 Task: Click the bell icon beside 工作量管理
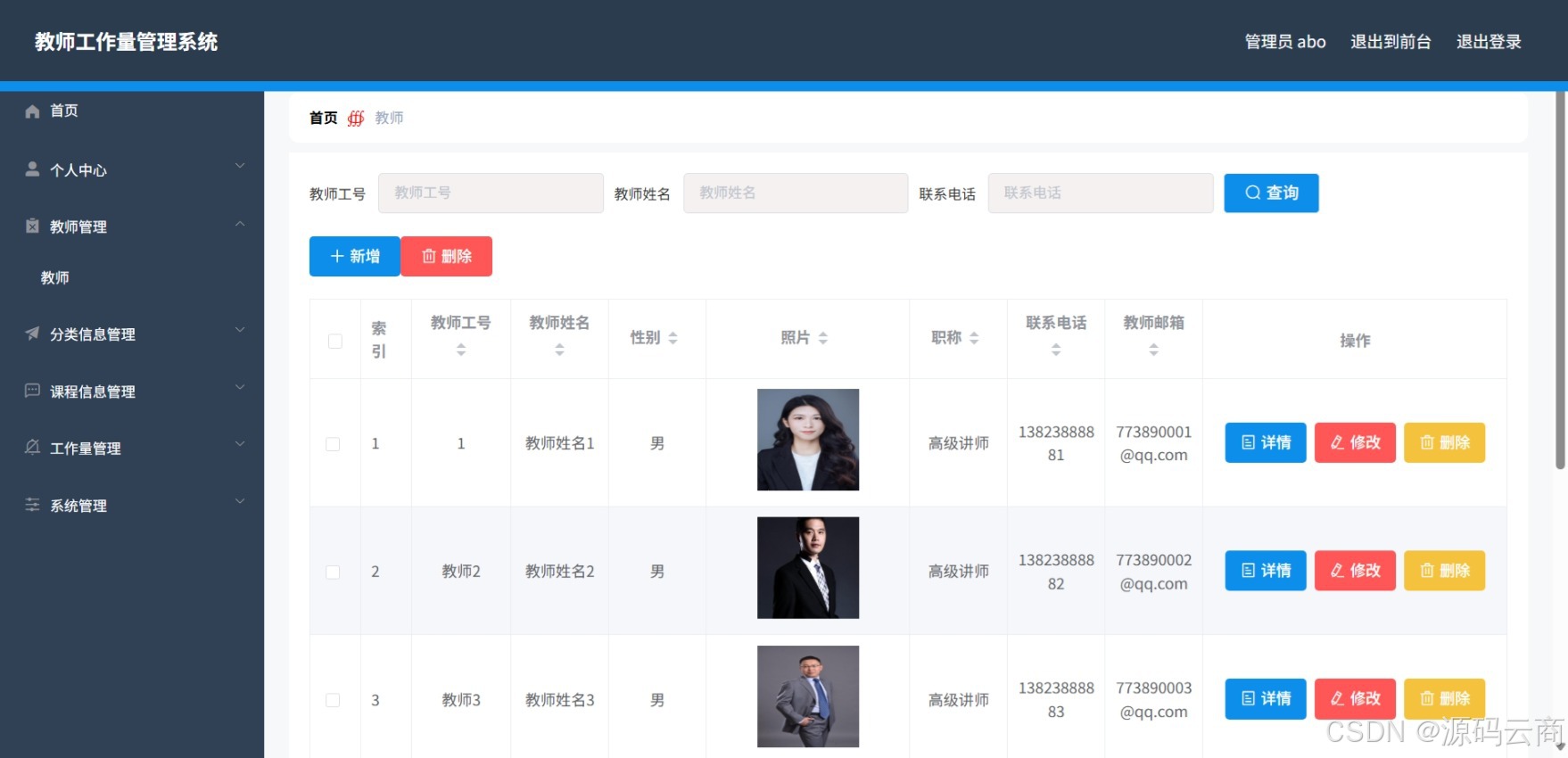[33, 447]
